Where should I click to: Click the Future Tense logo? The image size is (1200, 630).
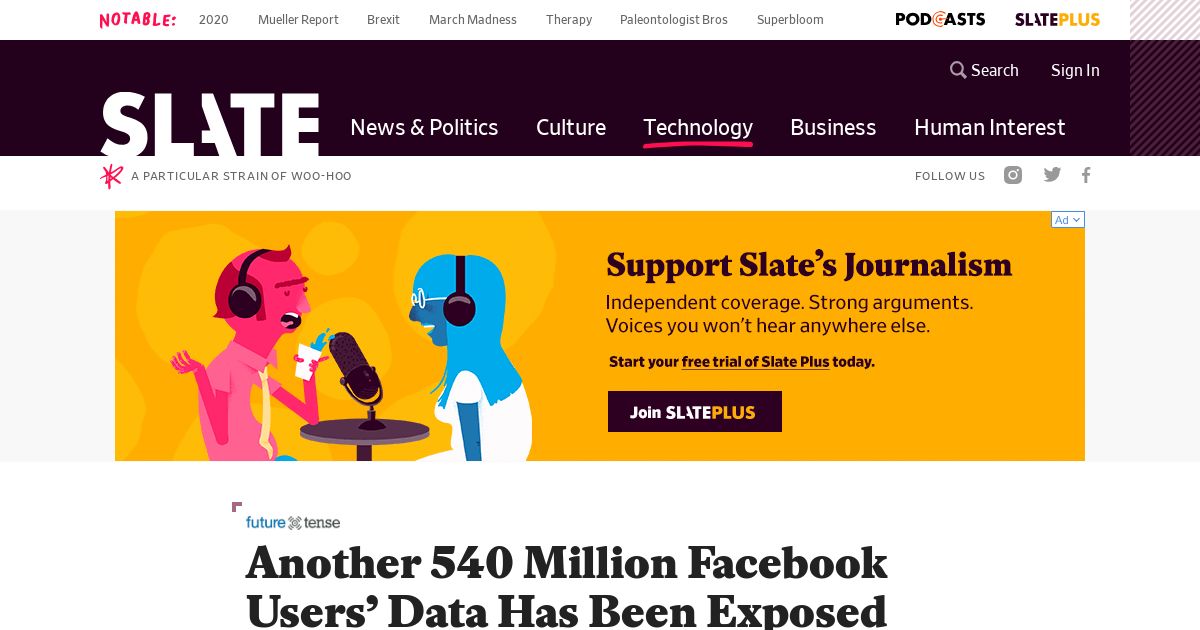pyautogui.click(x=293, y=522)
